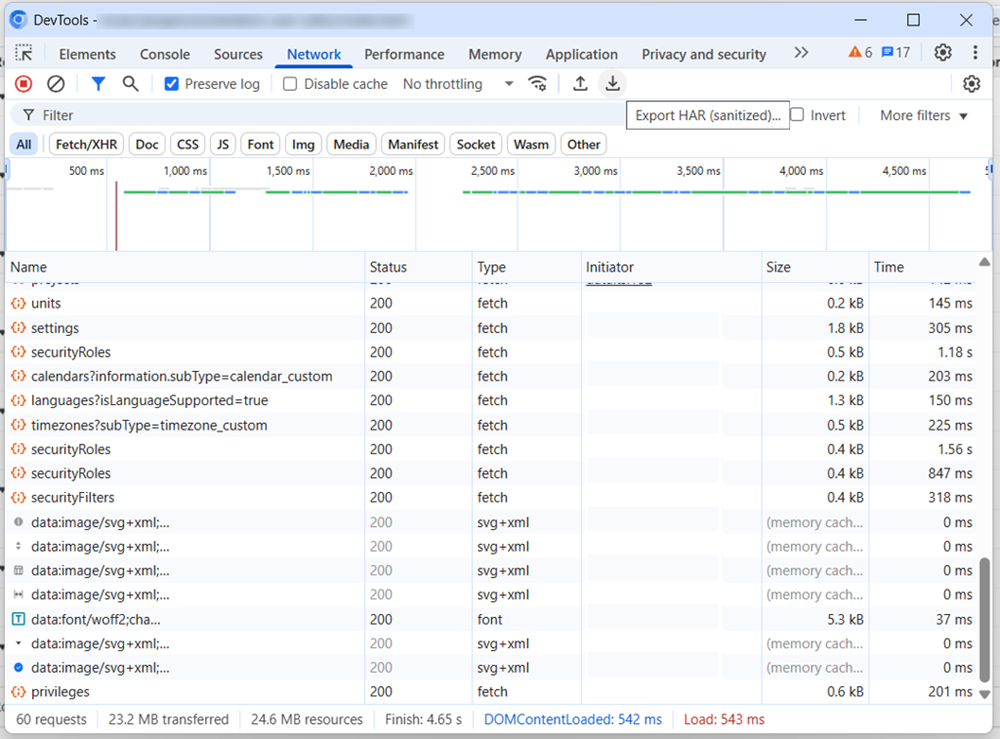Expand the More filters dropdown

point(923,115)
